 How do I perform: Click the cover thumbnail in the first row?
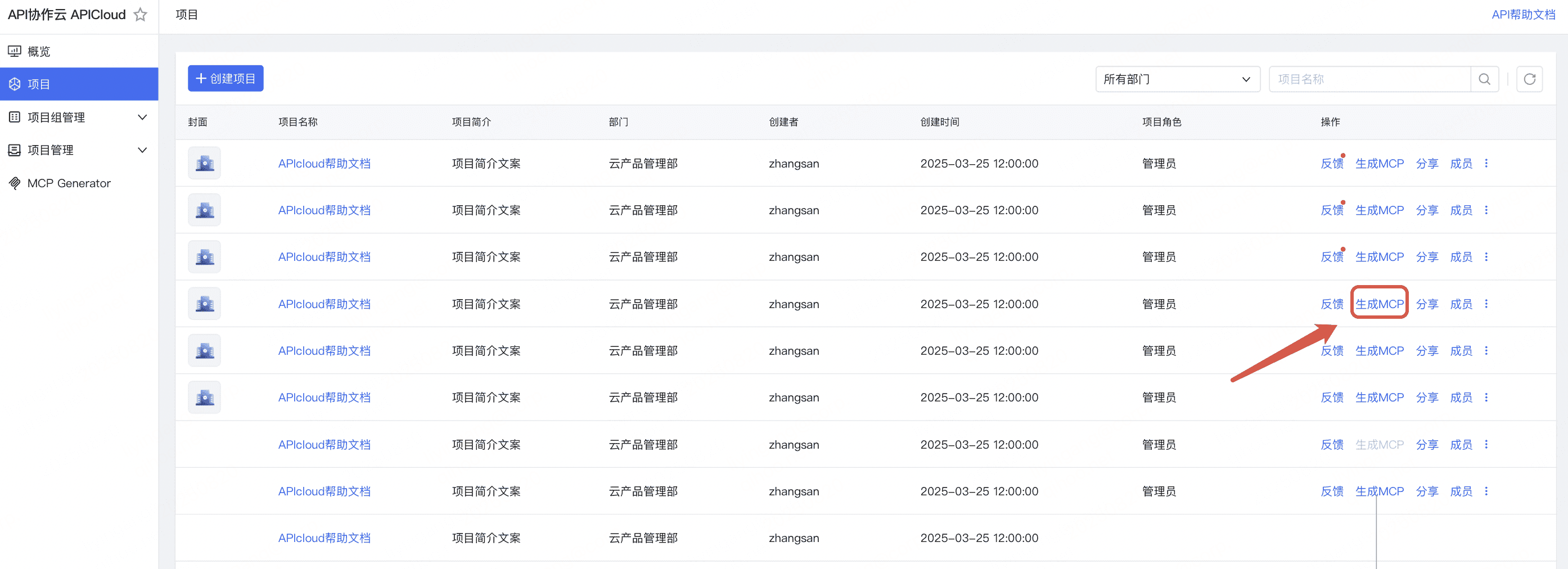click(x=205, y=163)
